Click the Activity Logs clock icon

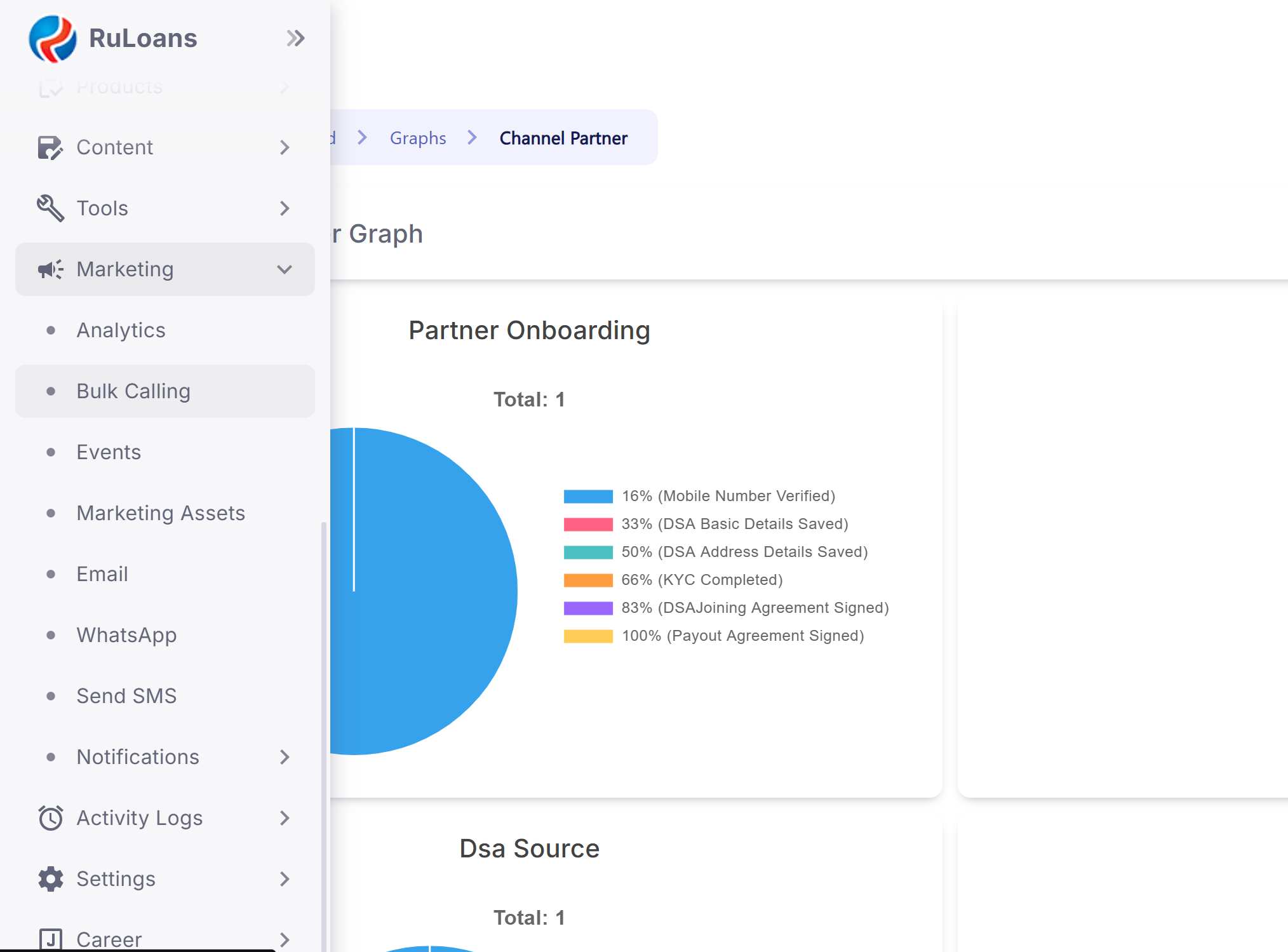point(50,818)
